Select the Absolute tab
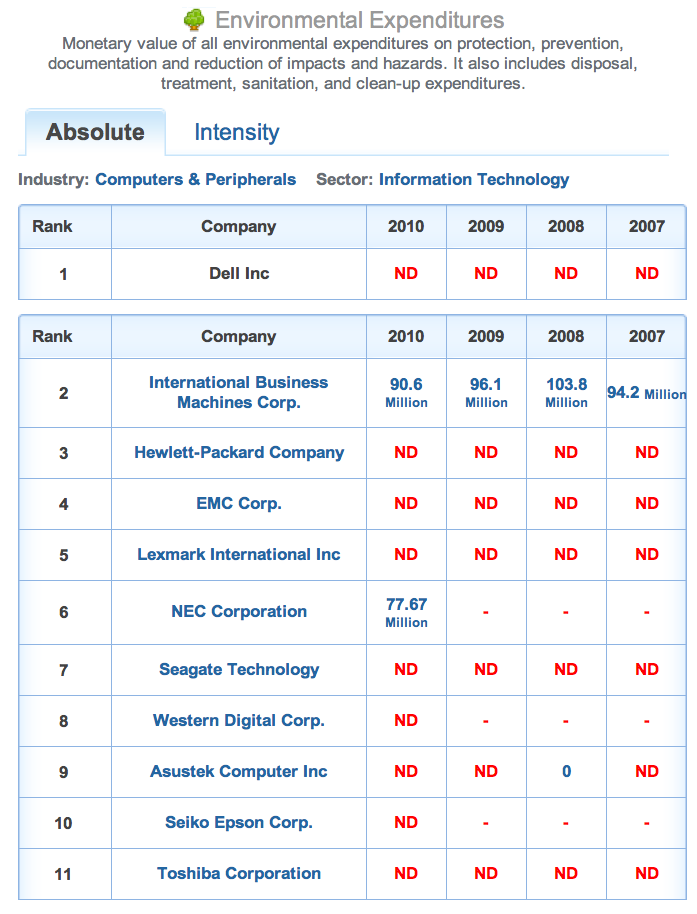 pyautogui.click(x=96, y=132)
